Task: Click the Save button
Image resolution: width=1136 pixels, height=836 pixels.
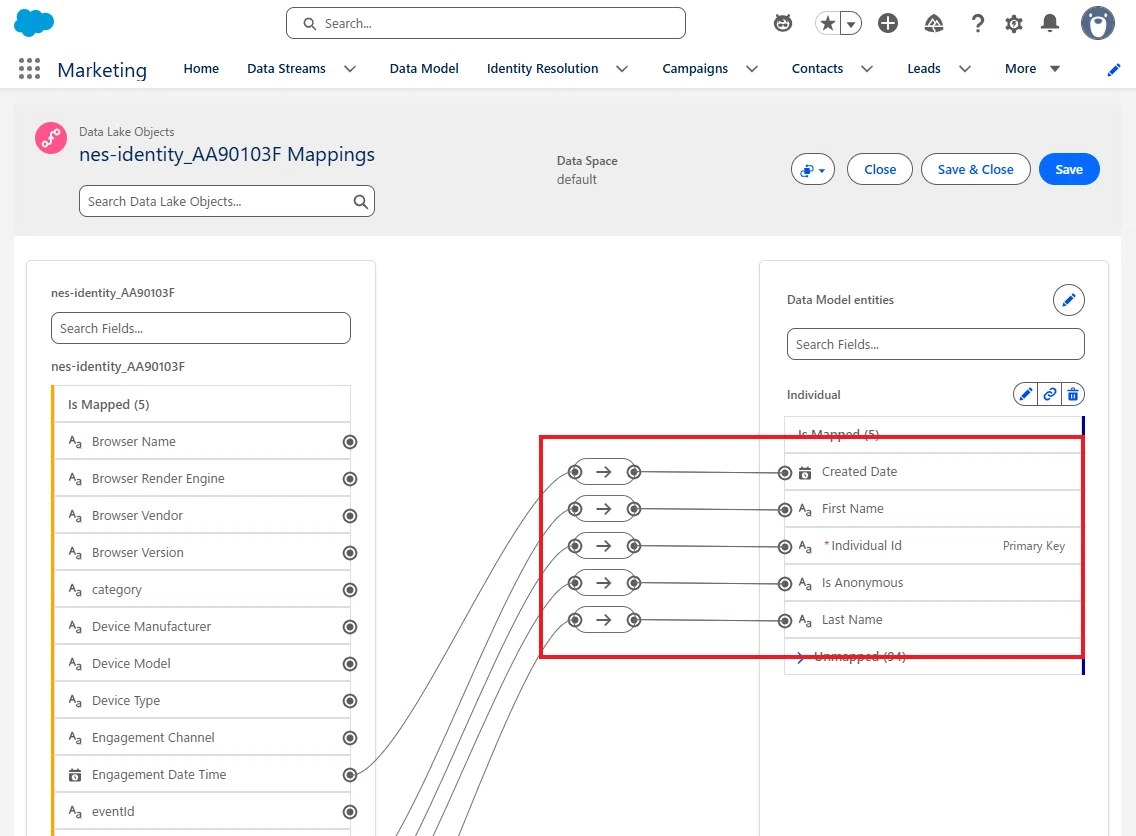Action: (x=1069, y=170)
